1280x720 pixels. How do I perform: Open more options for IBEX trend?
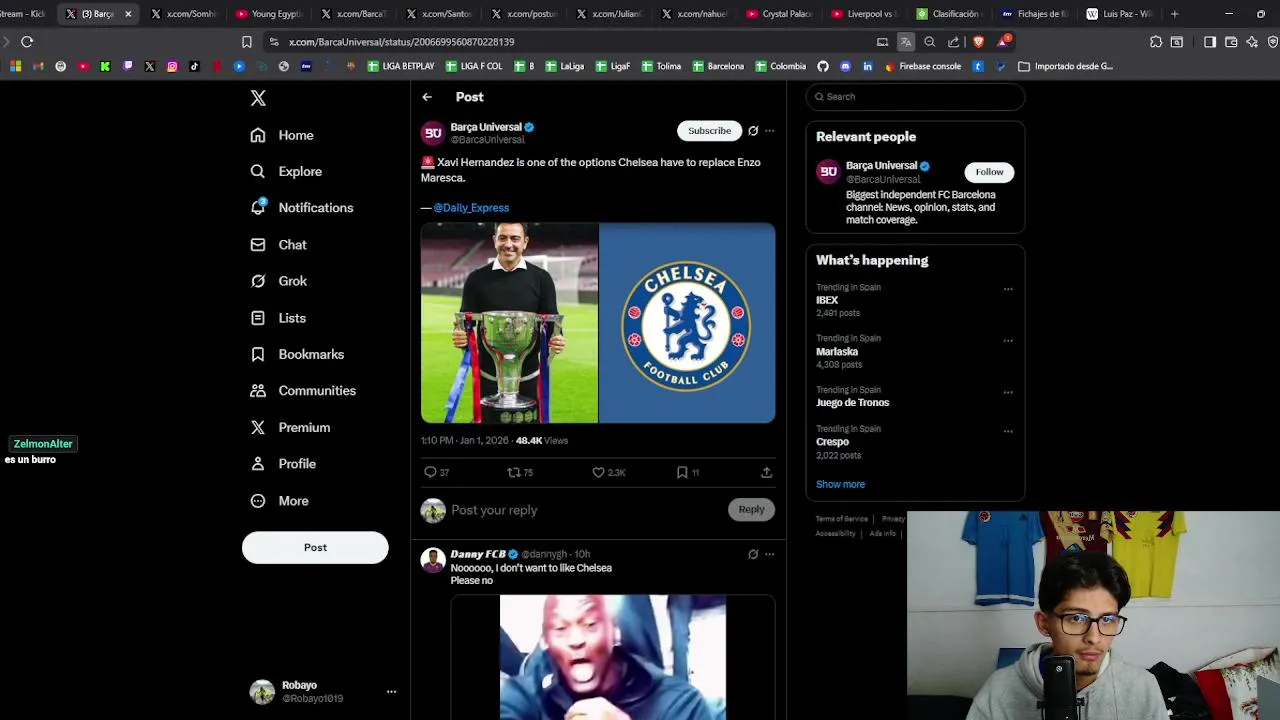[x=1008, y=289]
